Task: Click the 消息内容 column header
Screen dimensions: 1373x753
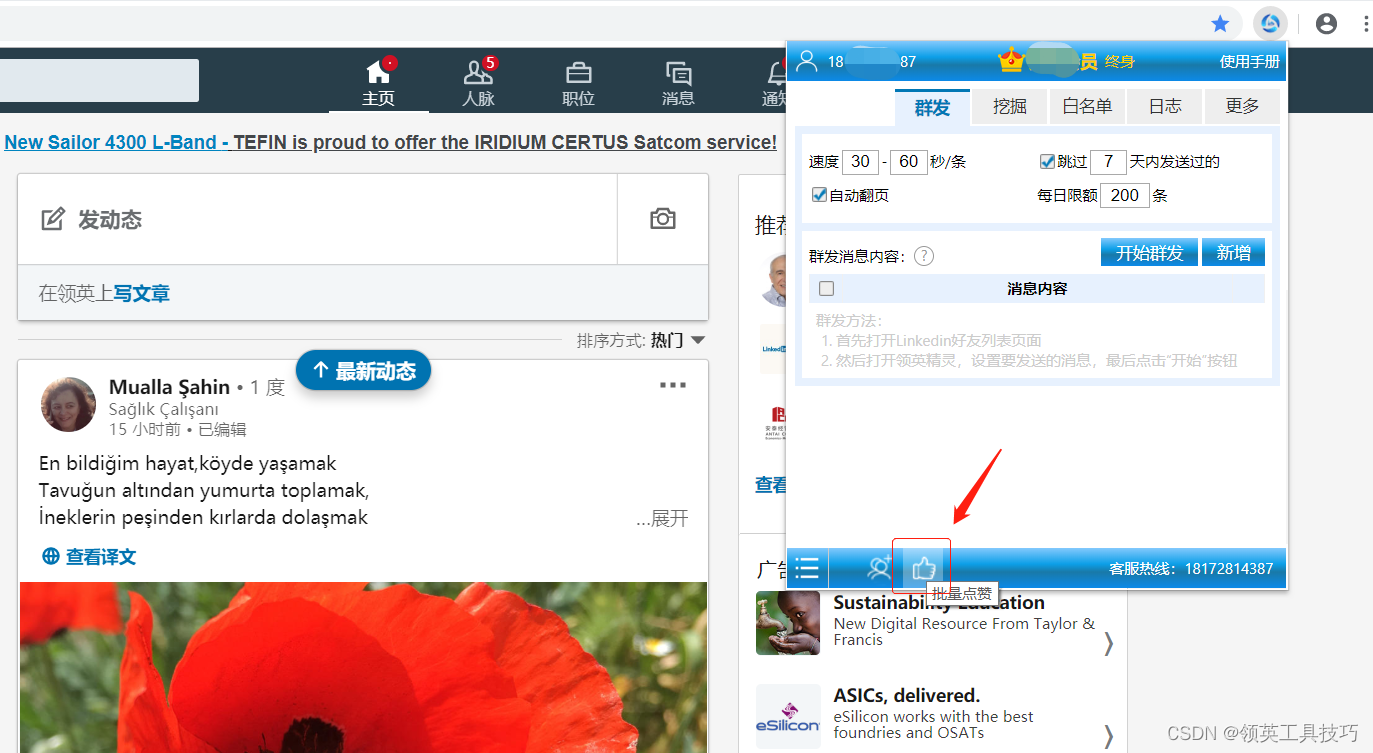Action: tap(1037, 288)
